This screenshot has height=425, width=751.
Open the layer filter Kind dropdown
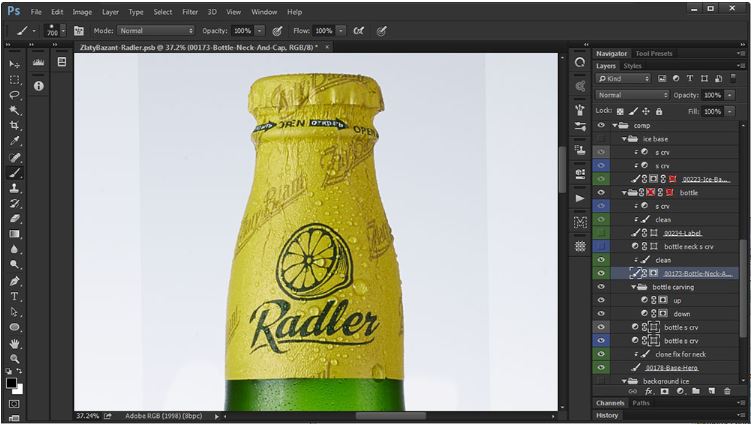[x=624, y=79]
